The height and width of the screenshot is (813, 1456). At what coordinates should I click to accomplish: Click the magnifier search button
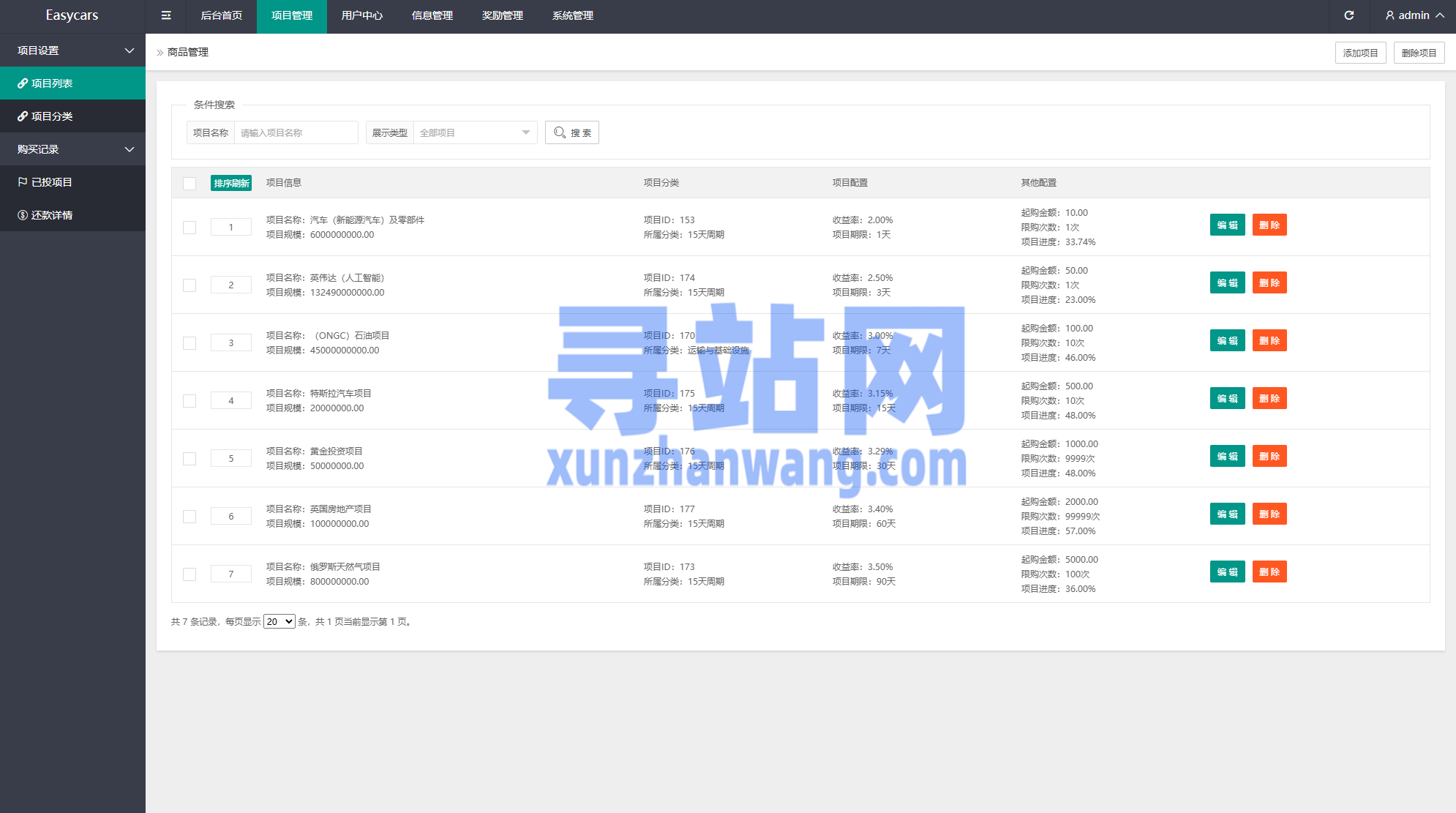[571, 132]
